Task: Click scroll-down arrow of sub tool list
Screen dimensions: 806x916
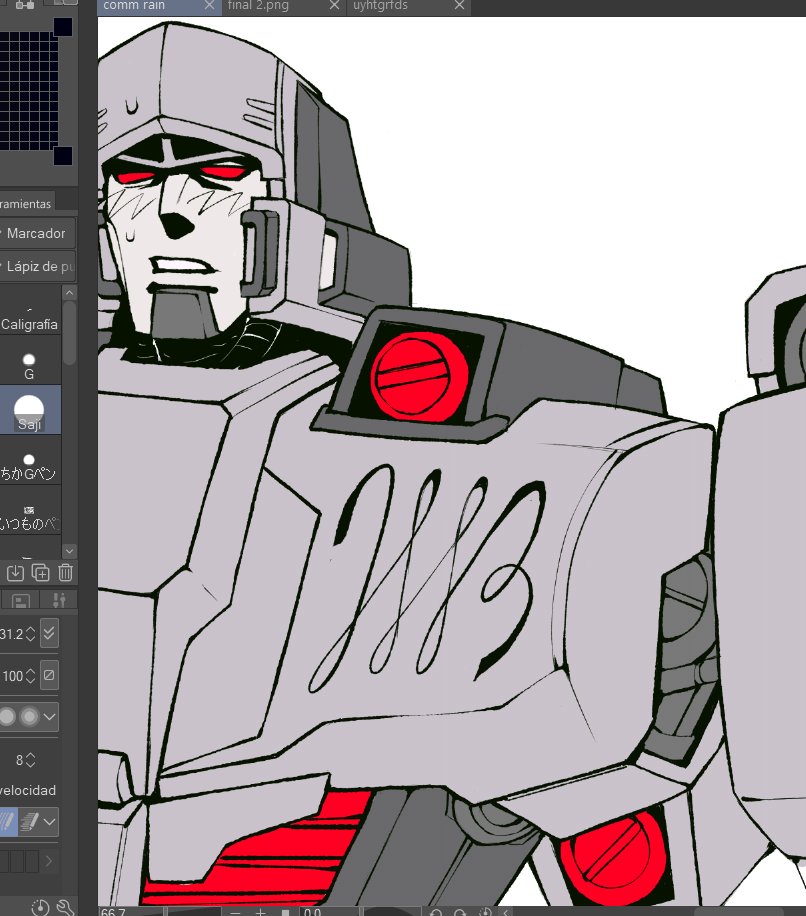Action: (x=69, y=550)
